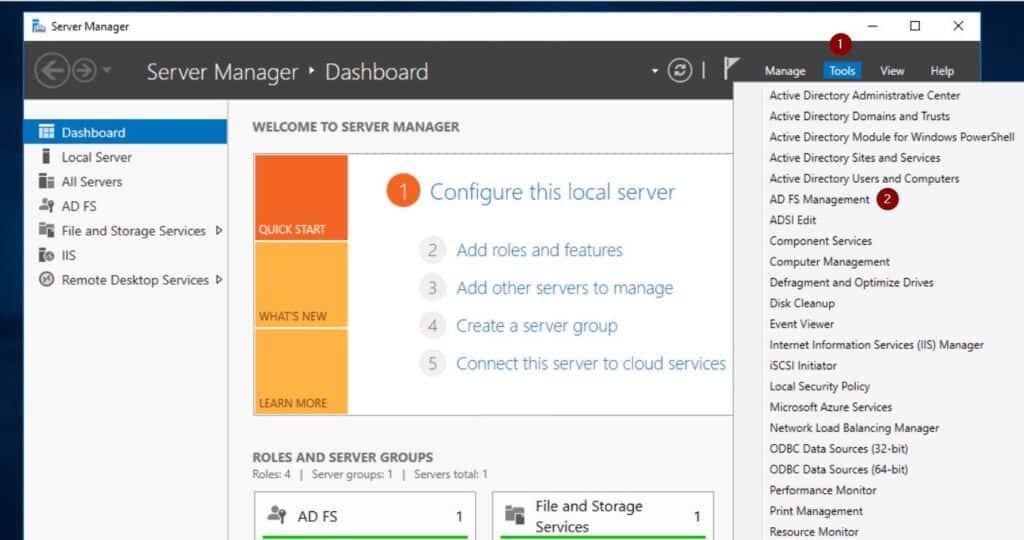Click the Back navigation arrow icon
The width and height of the screenshot is (1024, 540).
pyautogui.click(x=52, y=70)
